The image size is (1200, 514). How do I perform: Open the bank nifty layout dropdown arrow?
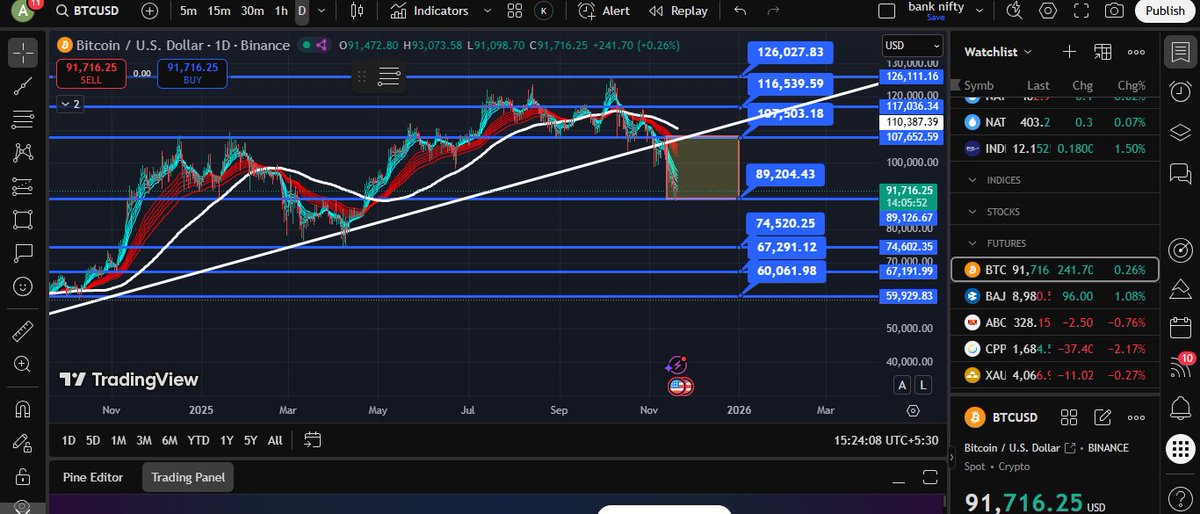(x=981, y=11)
